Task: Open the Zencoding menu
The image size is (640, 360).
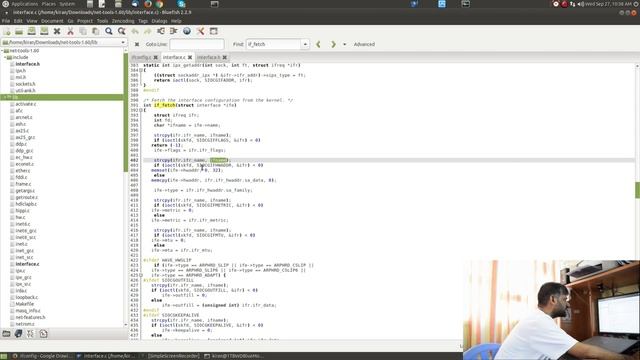Action: coord(123,21)
